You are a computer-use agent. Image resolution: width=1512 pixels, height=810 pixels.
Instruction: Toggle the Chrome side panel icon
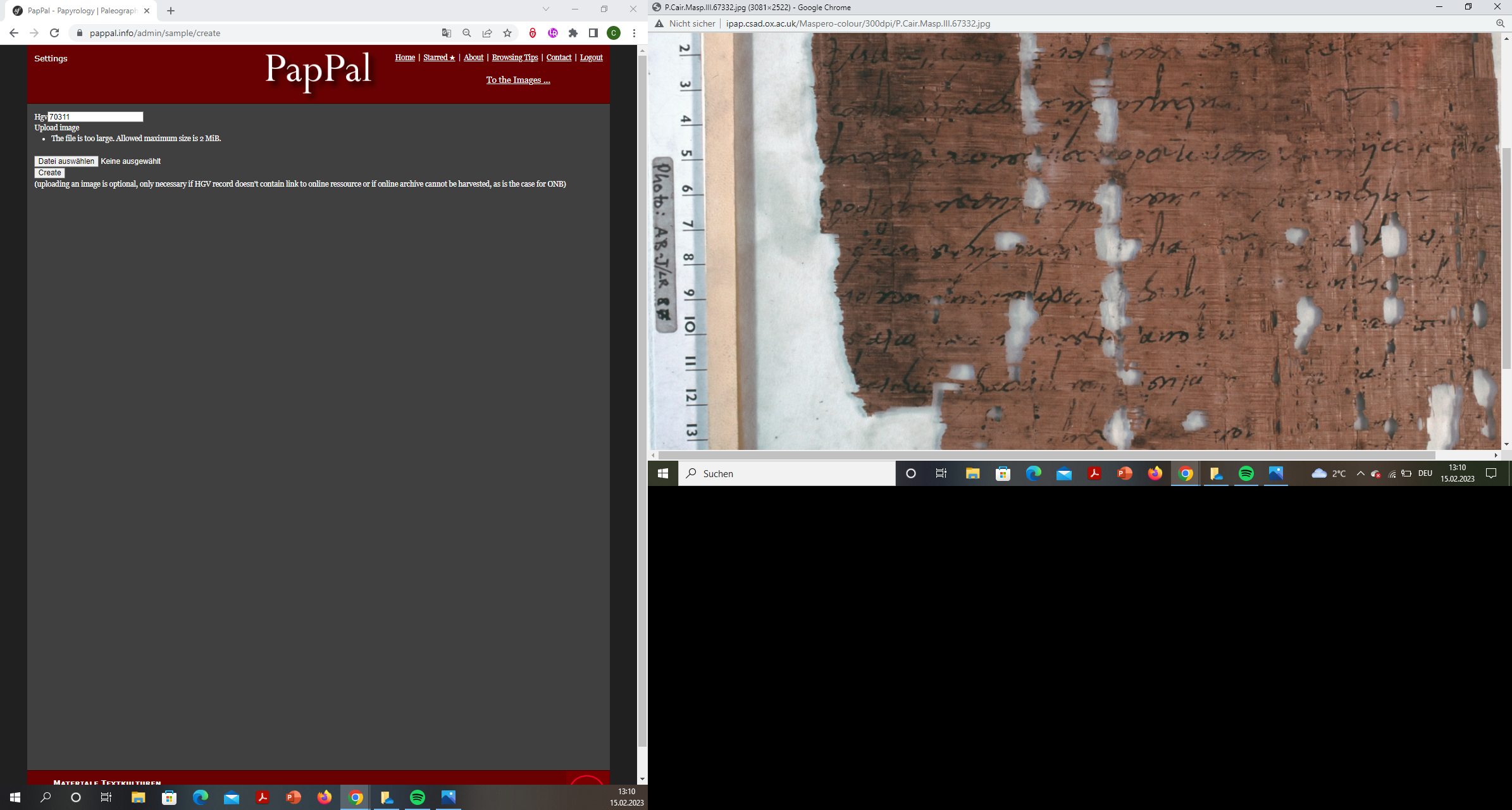tap(593, 33)
